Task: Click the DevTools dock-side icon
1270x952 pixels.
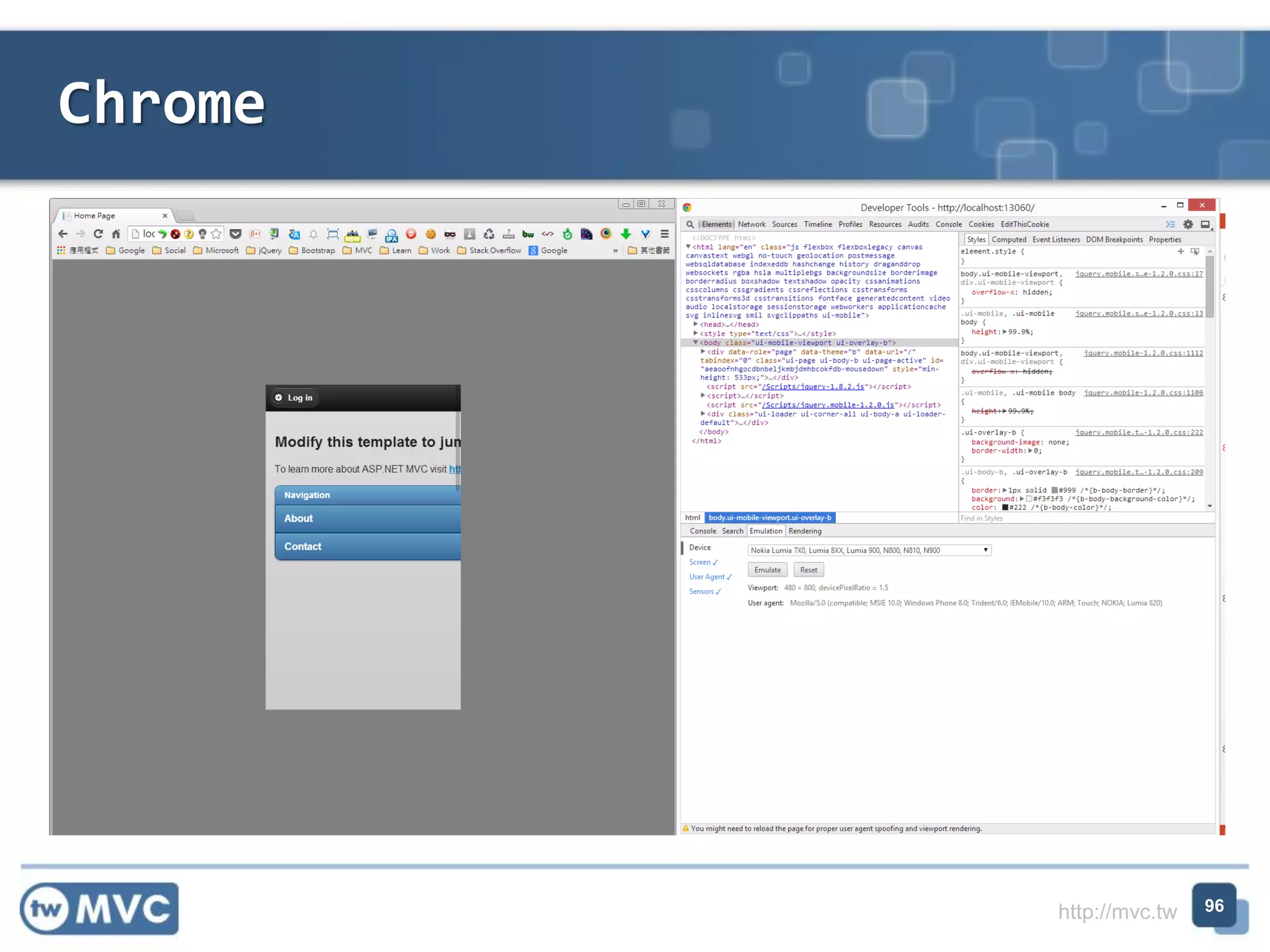Action: pyautogui.click(x=1206, y=224)
